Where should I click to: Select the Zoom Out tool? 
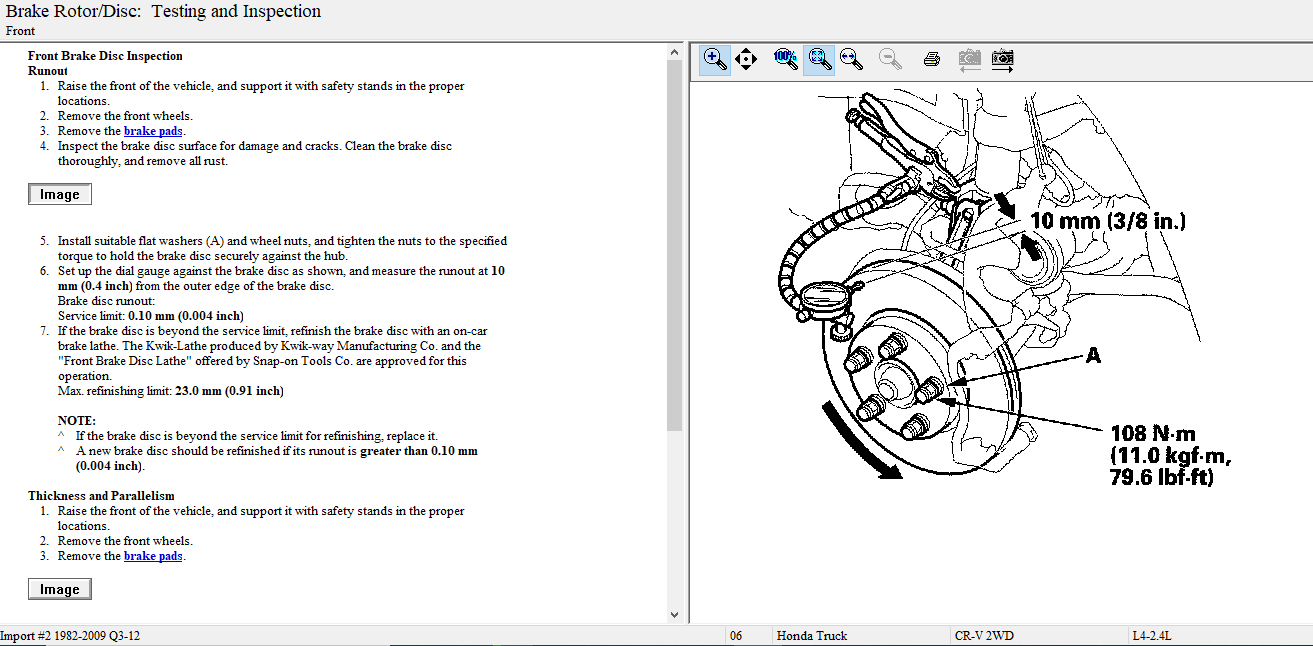point(888,59)
